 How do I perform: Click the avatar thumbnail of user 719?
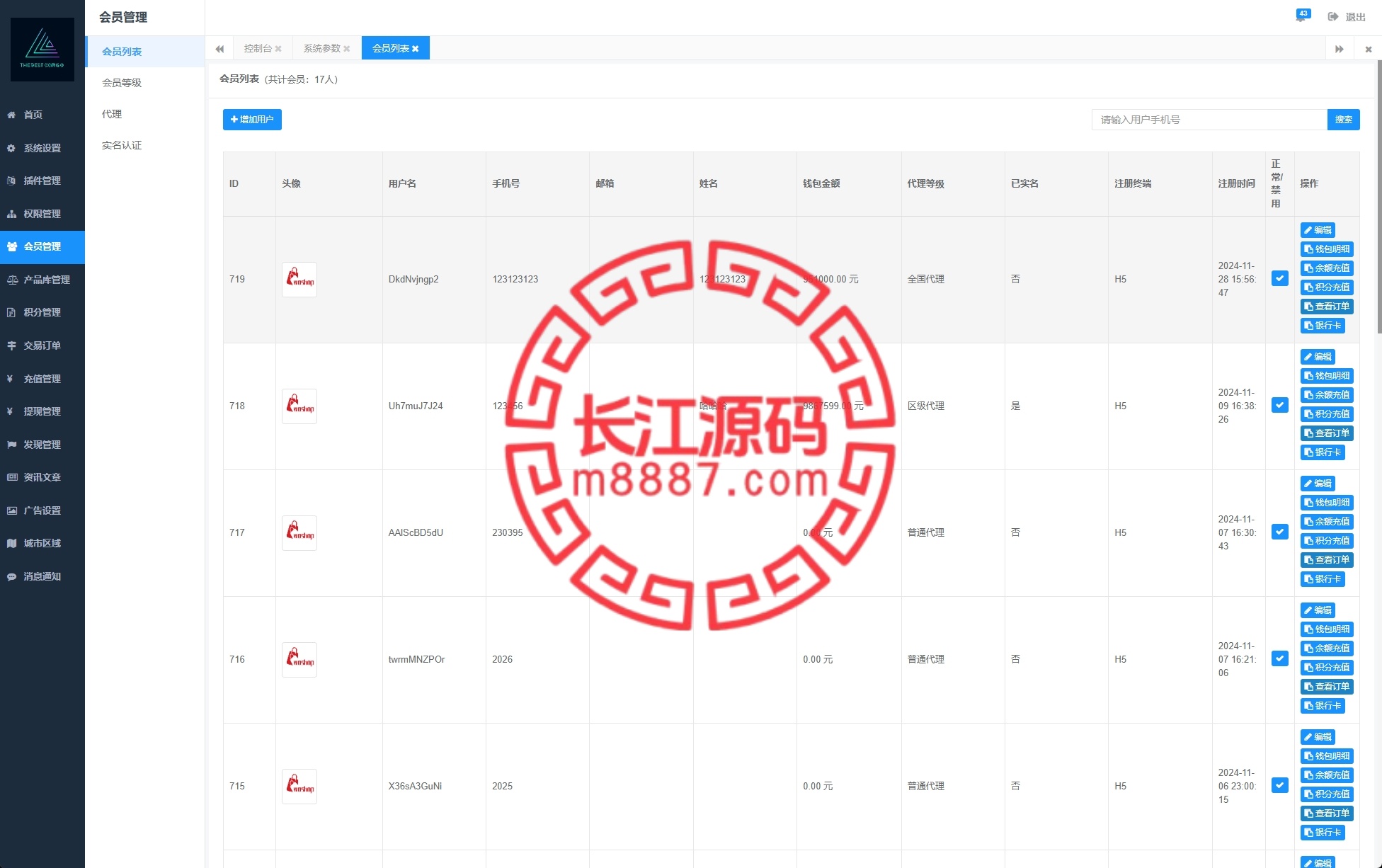(299, 280)
